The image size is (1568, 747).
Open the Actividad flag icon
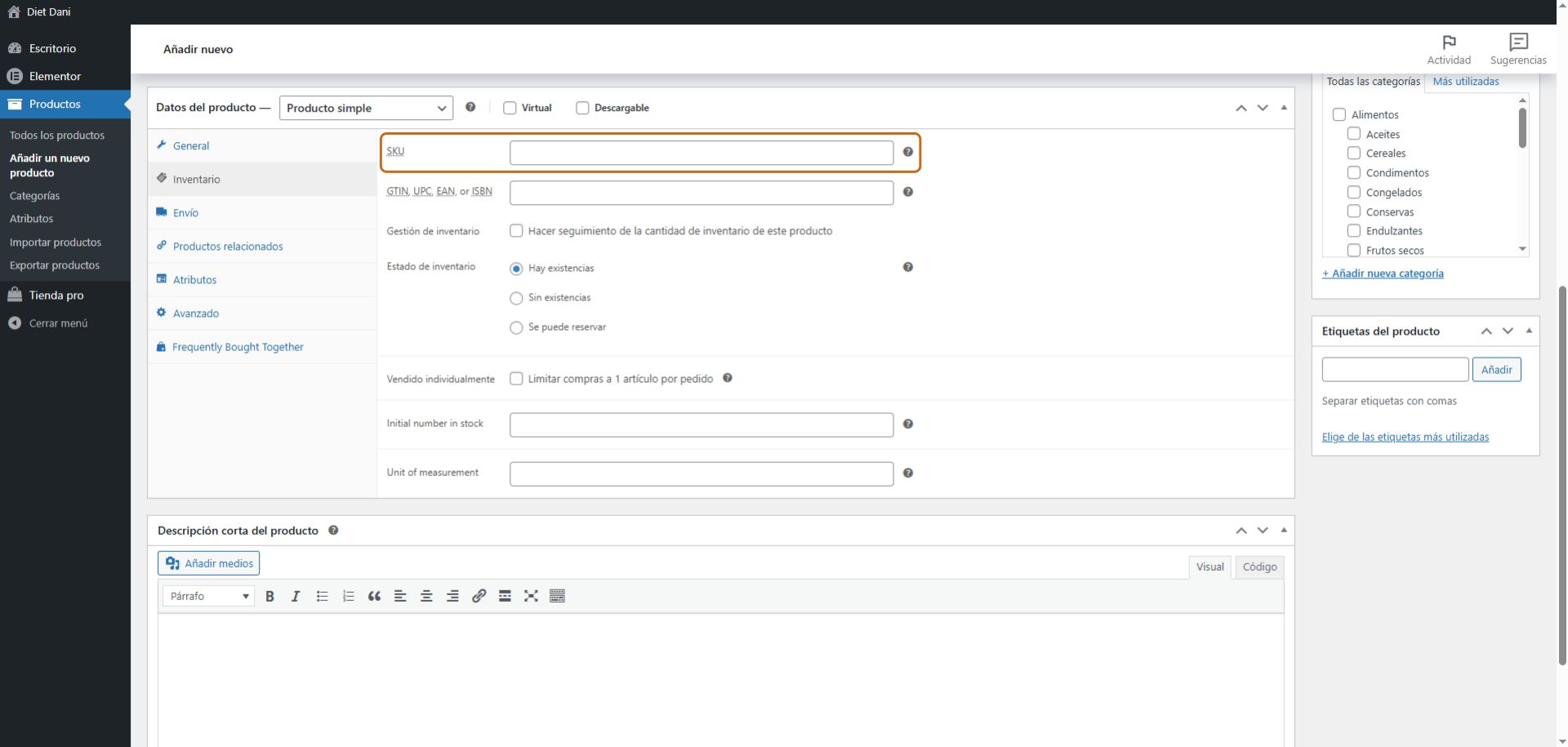(x=1449, y=42)
